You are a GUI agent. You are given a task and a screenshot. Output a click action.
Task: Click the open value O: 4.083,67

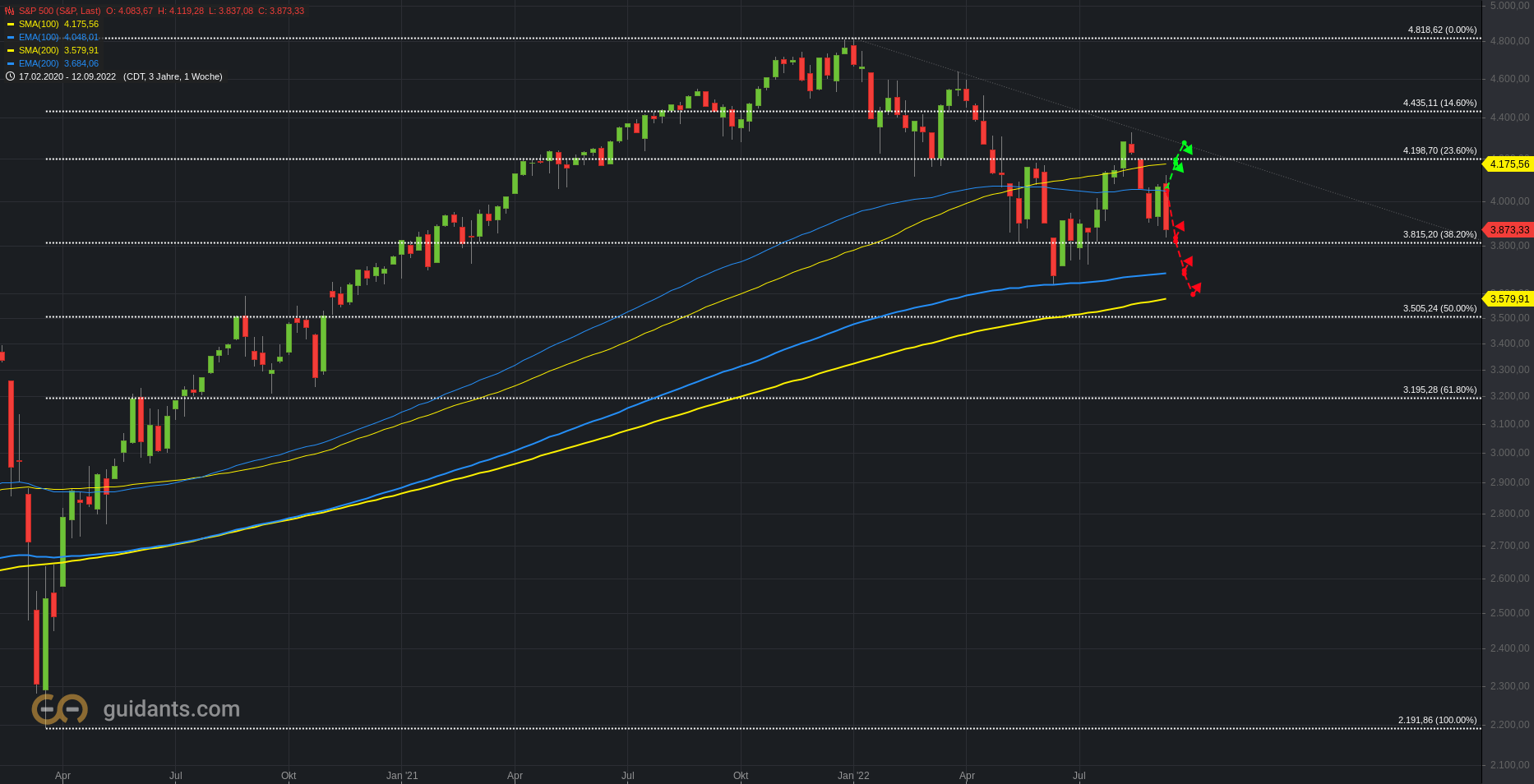pyautogui.click(x=129, y=11)
